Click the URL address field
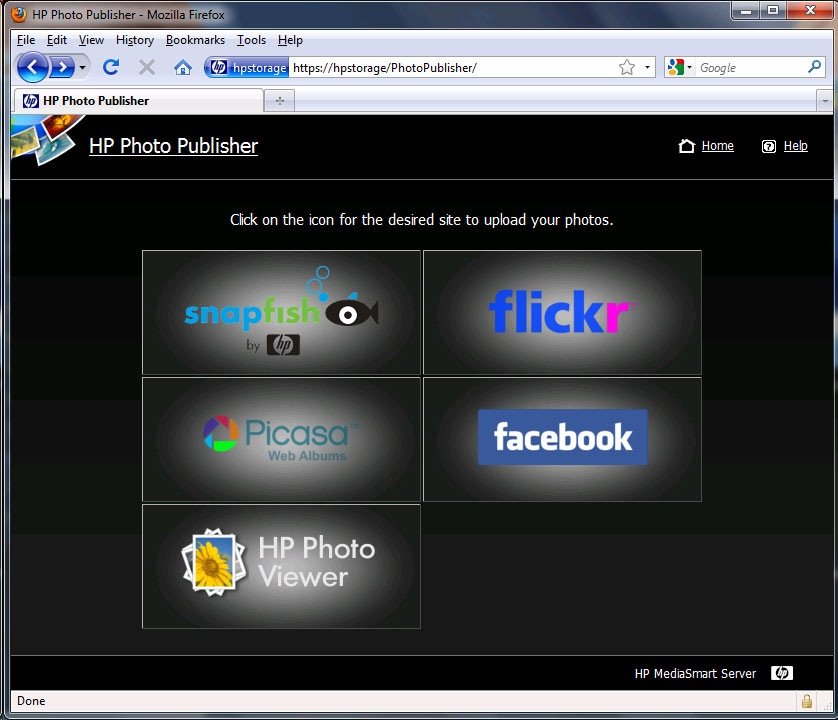 point(452,67)
